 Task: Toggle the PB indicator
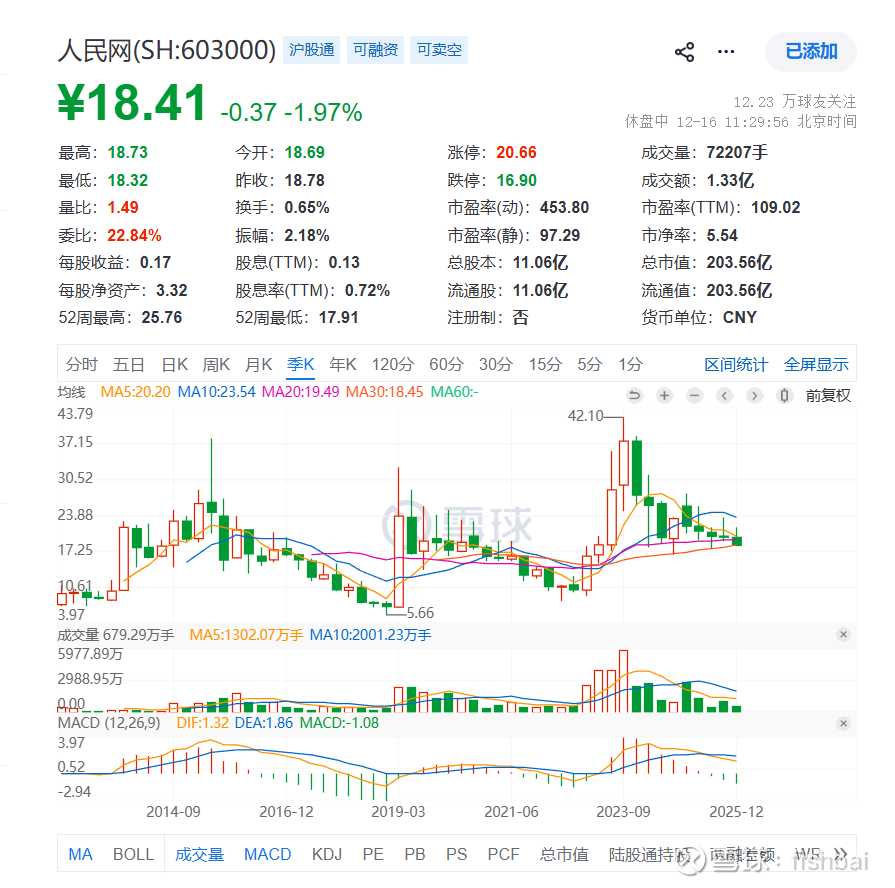[x=415, y=854]
